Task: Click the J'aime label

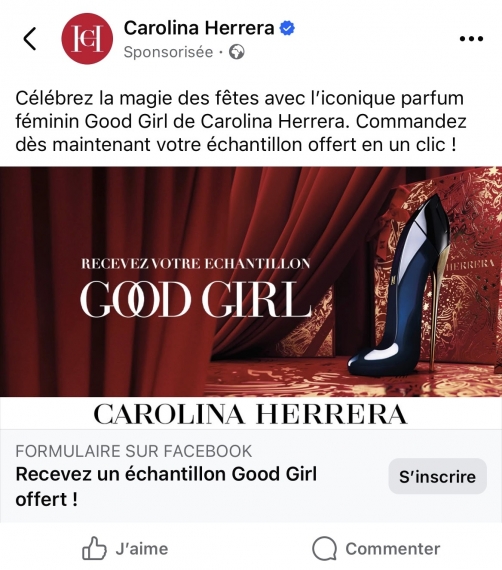Action: (142, 549)
